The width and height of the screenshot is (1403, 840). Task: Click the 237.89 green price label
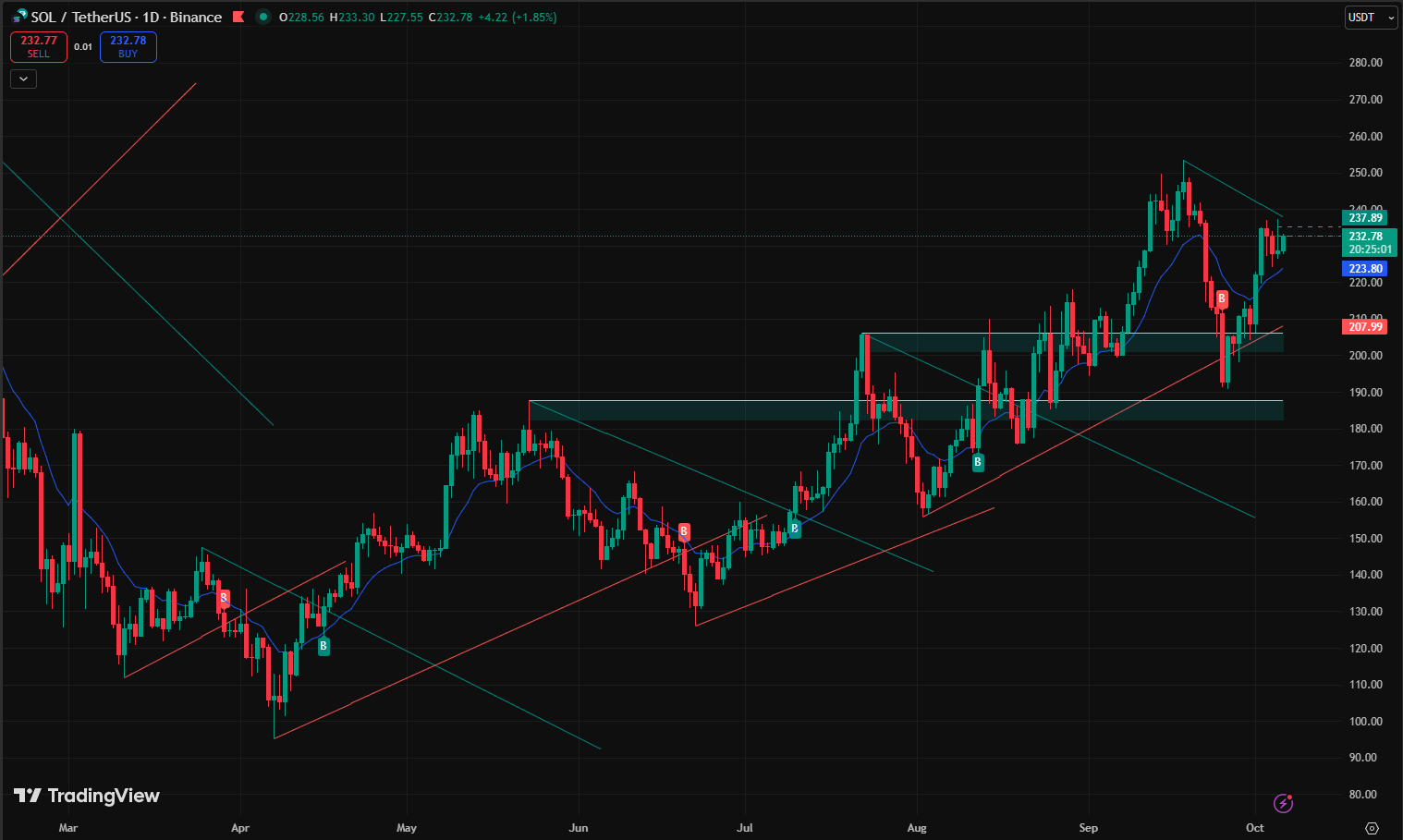pyautogui.click(x=1365, y=218)
